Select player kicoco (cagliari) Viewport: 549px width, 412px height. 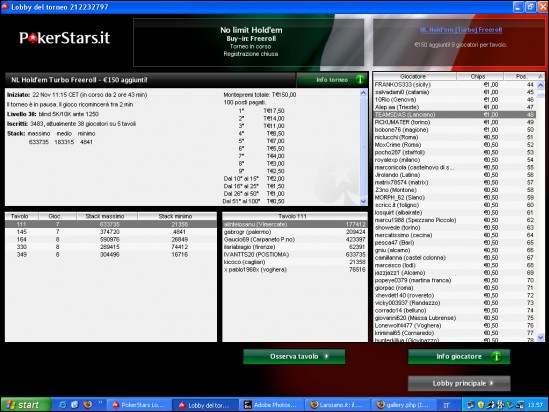295,262
